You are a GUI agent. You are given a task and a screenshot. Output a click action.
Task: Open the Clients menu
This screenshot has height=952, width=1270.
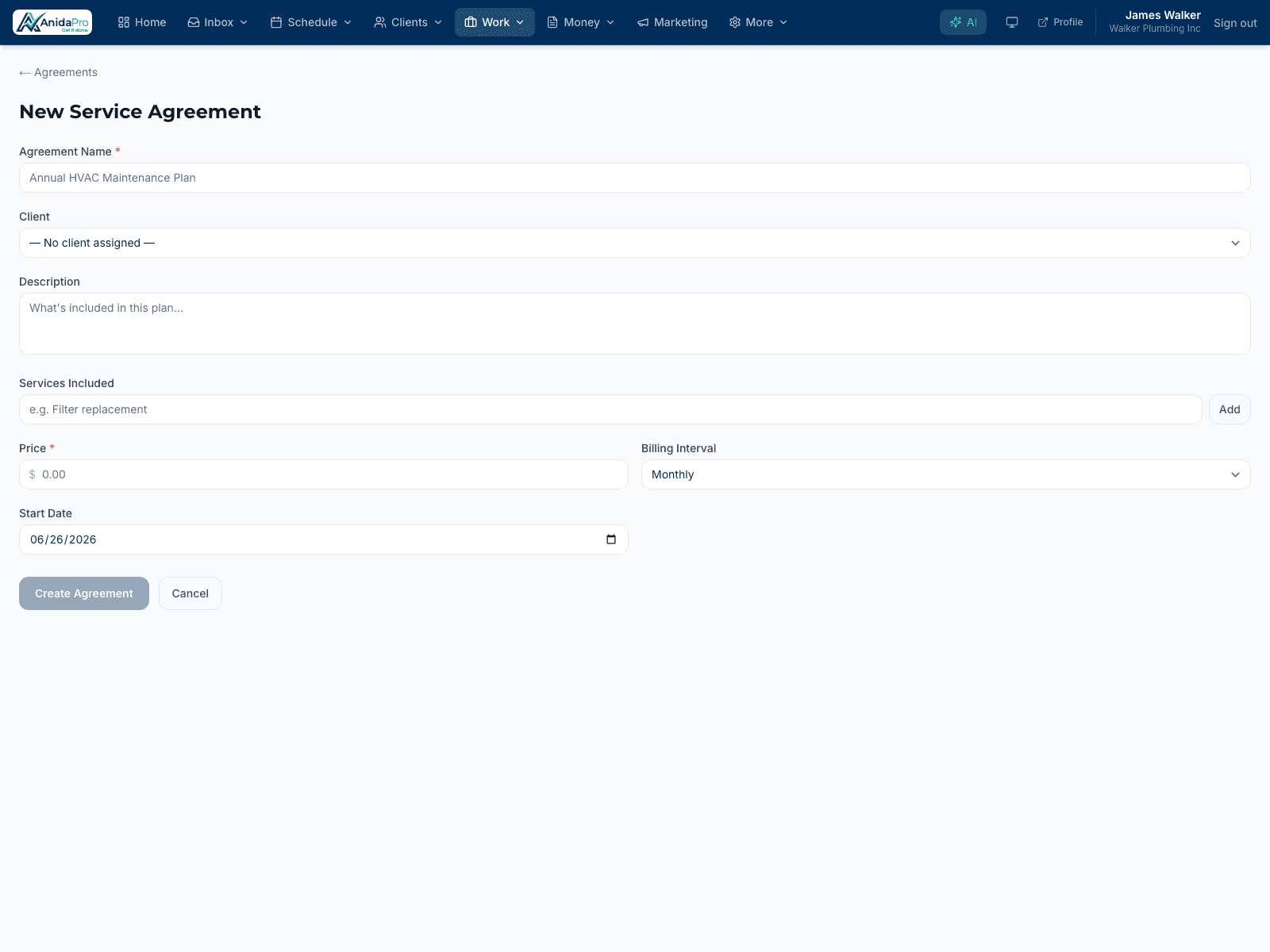point(408,22)
